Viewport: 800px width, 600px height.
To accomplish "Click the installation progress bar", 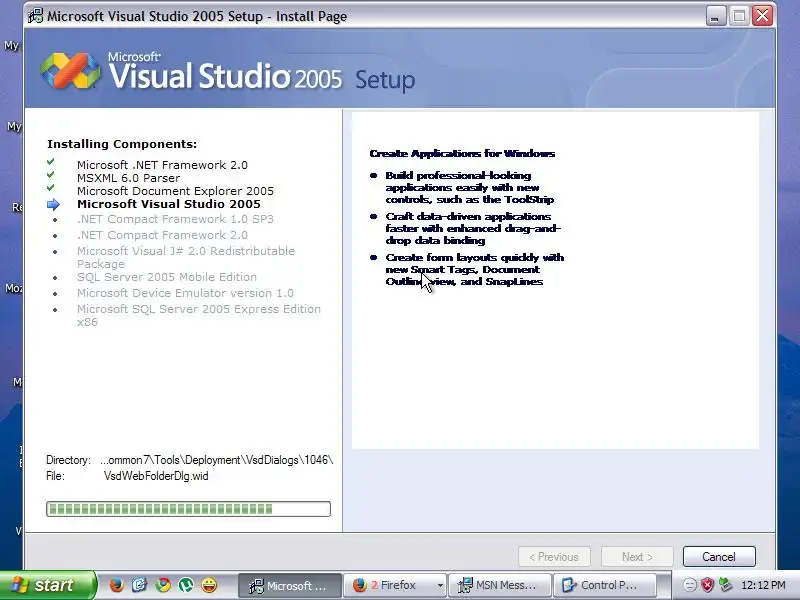I will [x=188, y=509].
